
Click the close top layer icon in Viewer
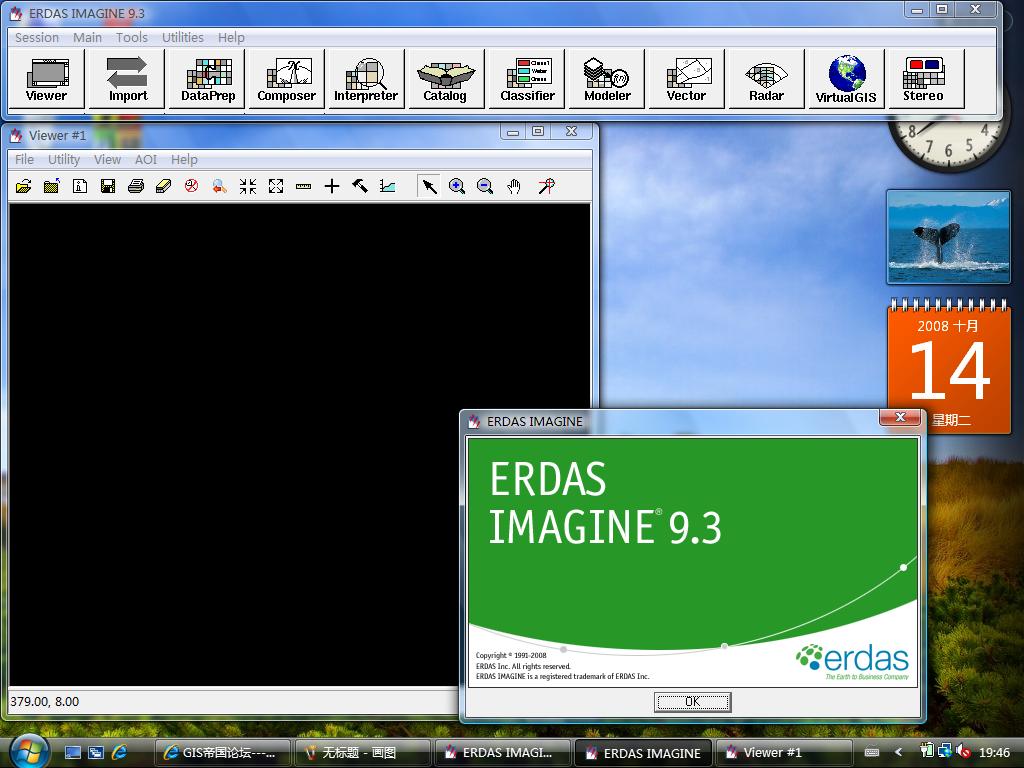point(52,187)
